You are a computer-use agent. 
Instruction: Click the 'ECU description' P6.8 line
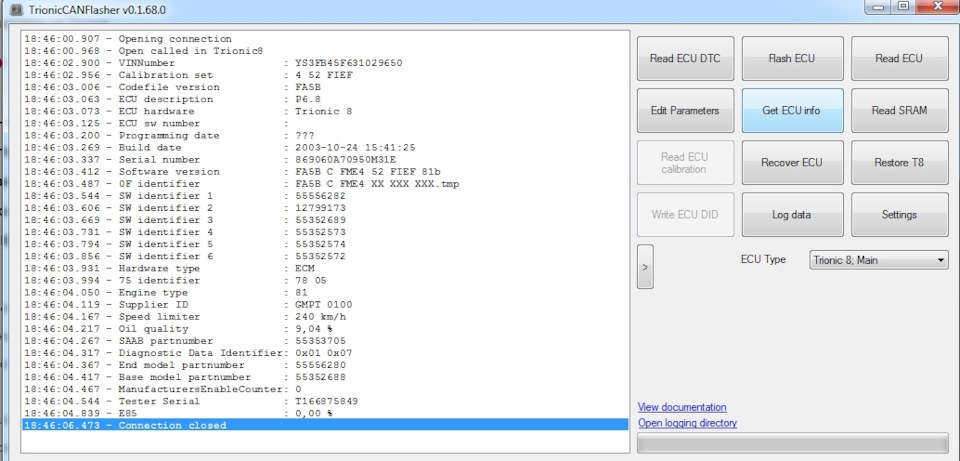(x=325, y=99)
